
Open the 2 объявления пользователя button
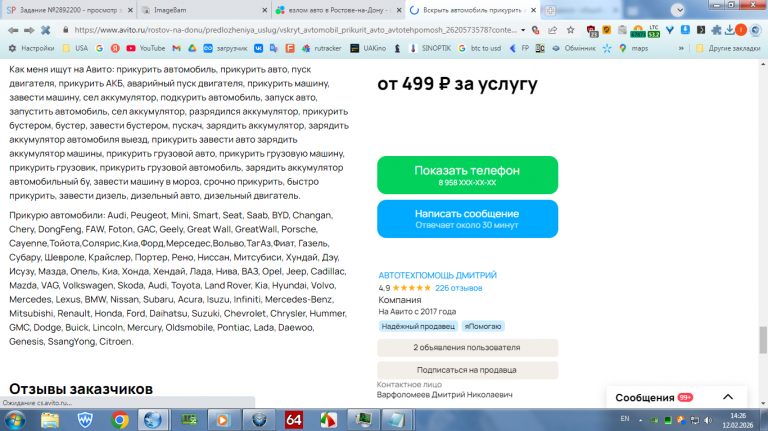[467, 348]
